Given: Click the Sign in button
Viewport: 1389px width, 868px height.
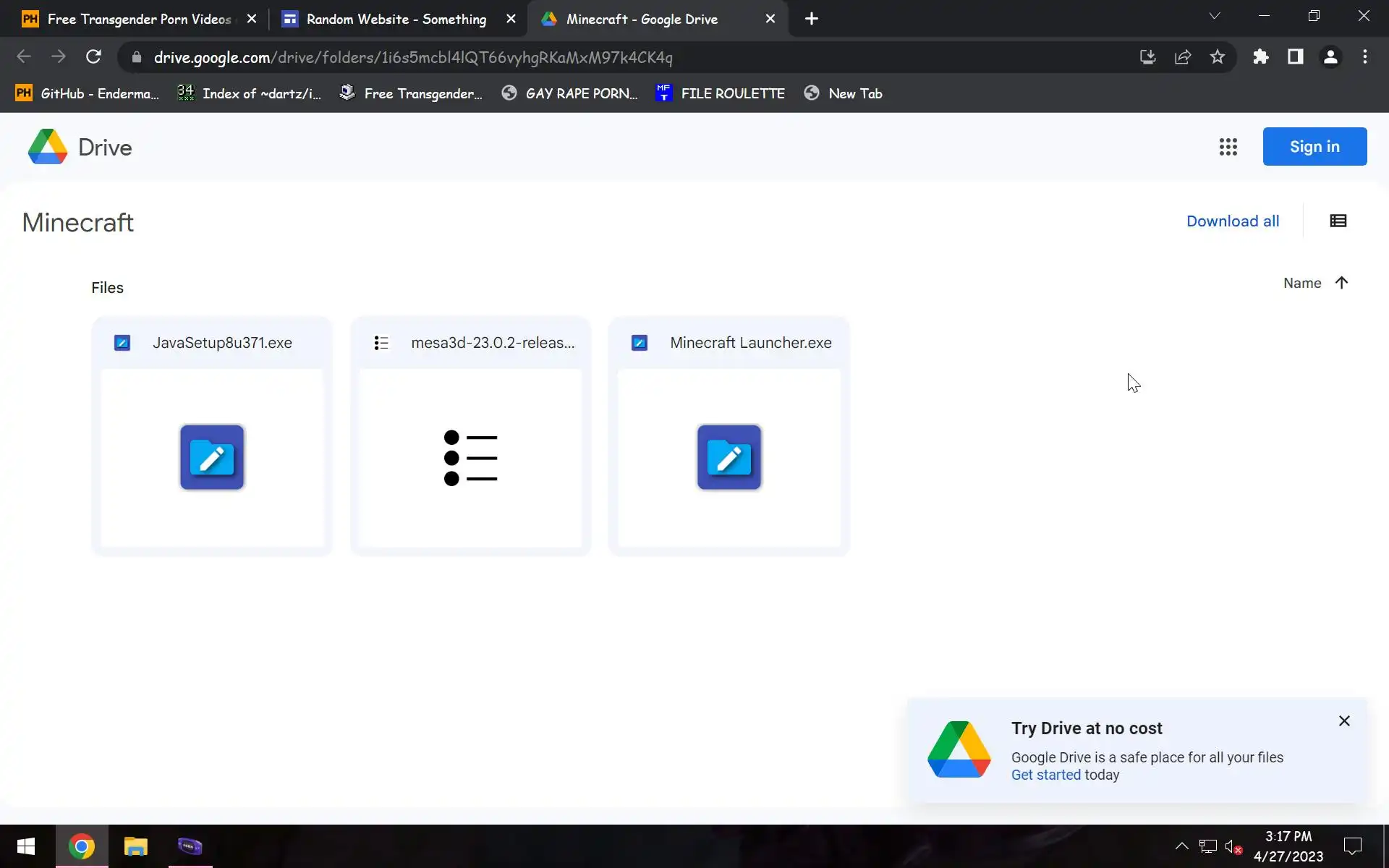Looking at the screenshot, I should pyautogui.click(x=1314, y=147).
